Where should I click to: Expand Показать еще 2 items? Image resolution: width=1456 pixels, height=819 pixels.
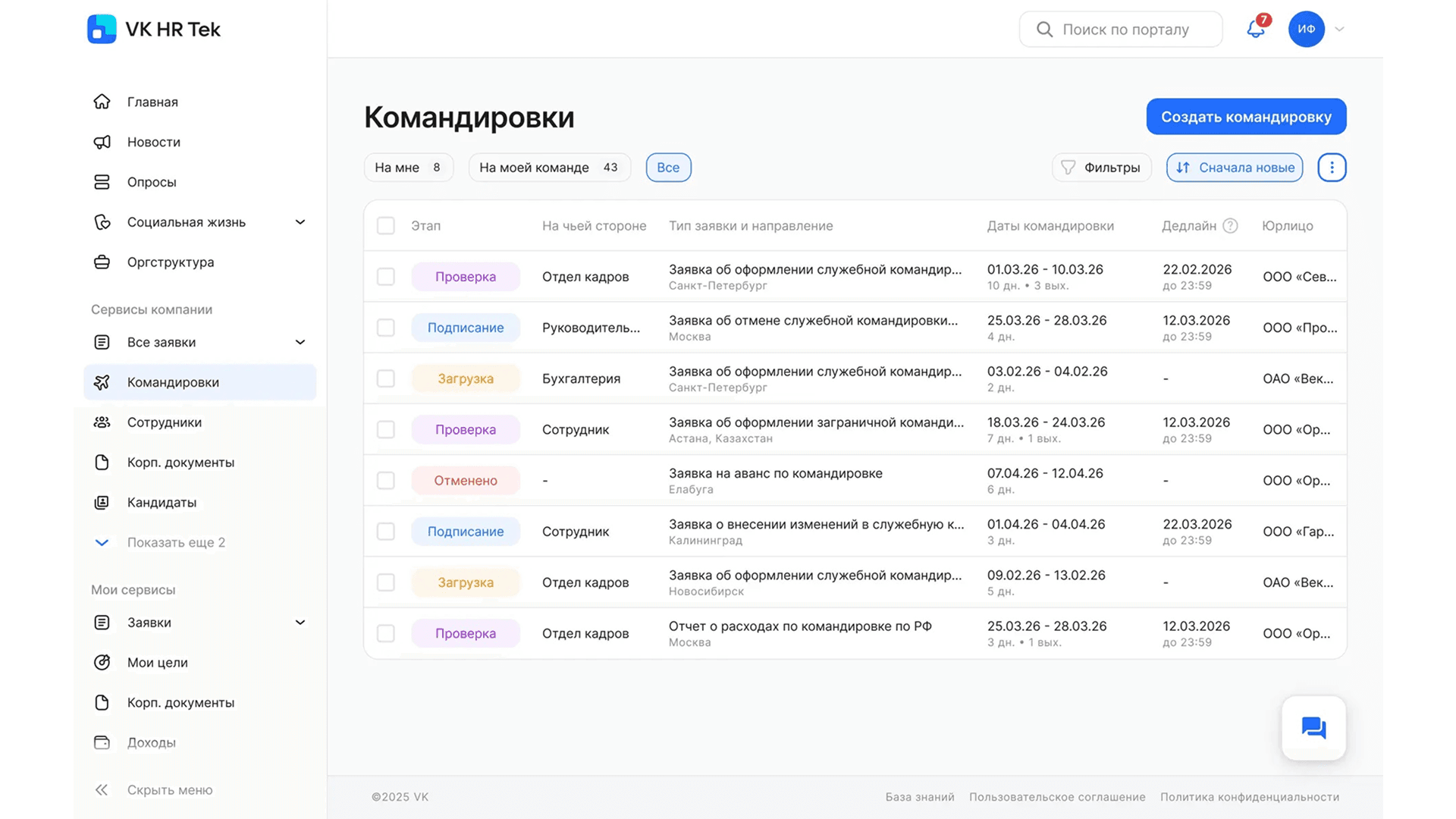(x=159, y=543)
